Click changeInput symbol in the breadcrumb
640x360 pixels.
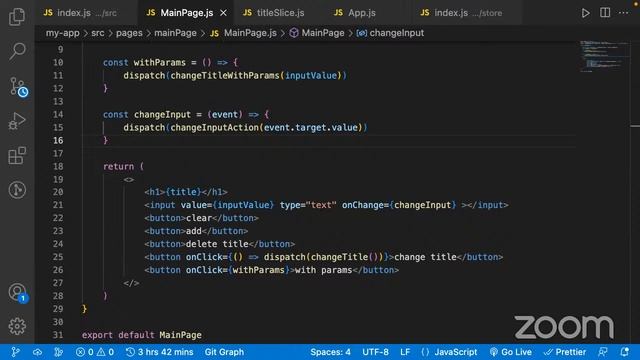pyautogui.click(x=390, y=33)
